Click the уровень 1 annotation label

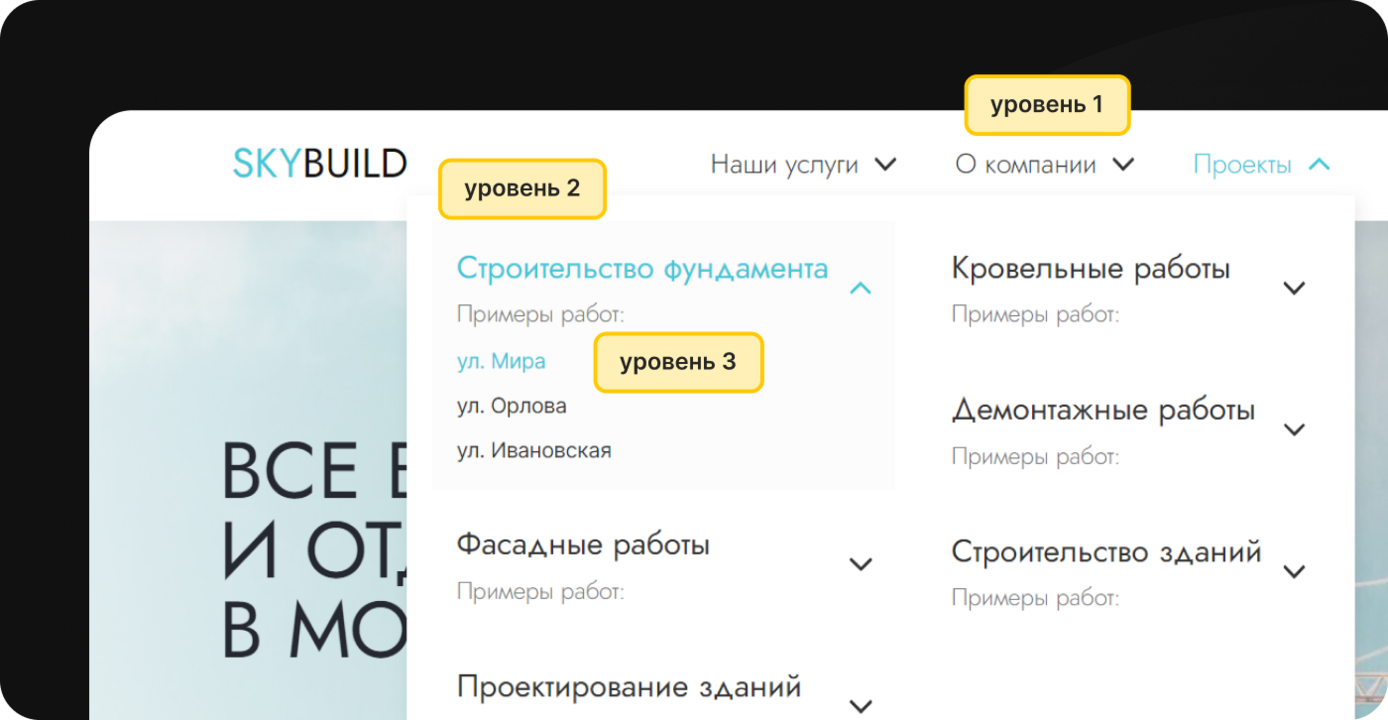[x=1046, y=105]
